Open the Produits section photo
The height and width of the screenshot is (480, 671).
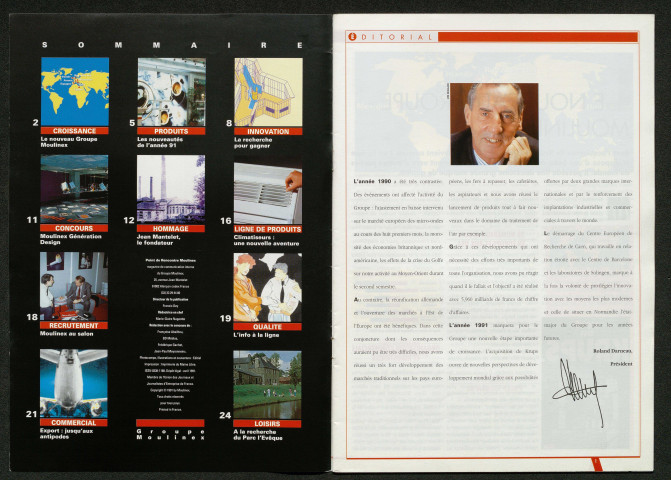(171, 90)
